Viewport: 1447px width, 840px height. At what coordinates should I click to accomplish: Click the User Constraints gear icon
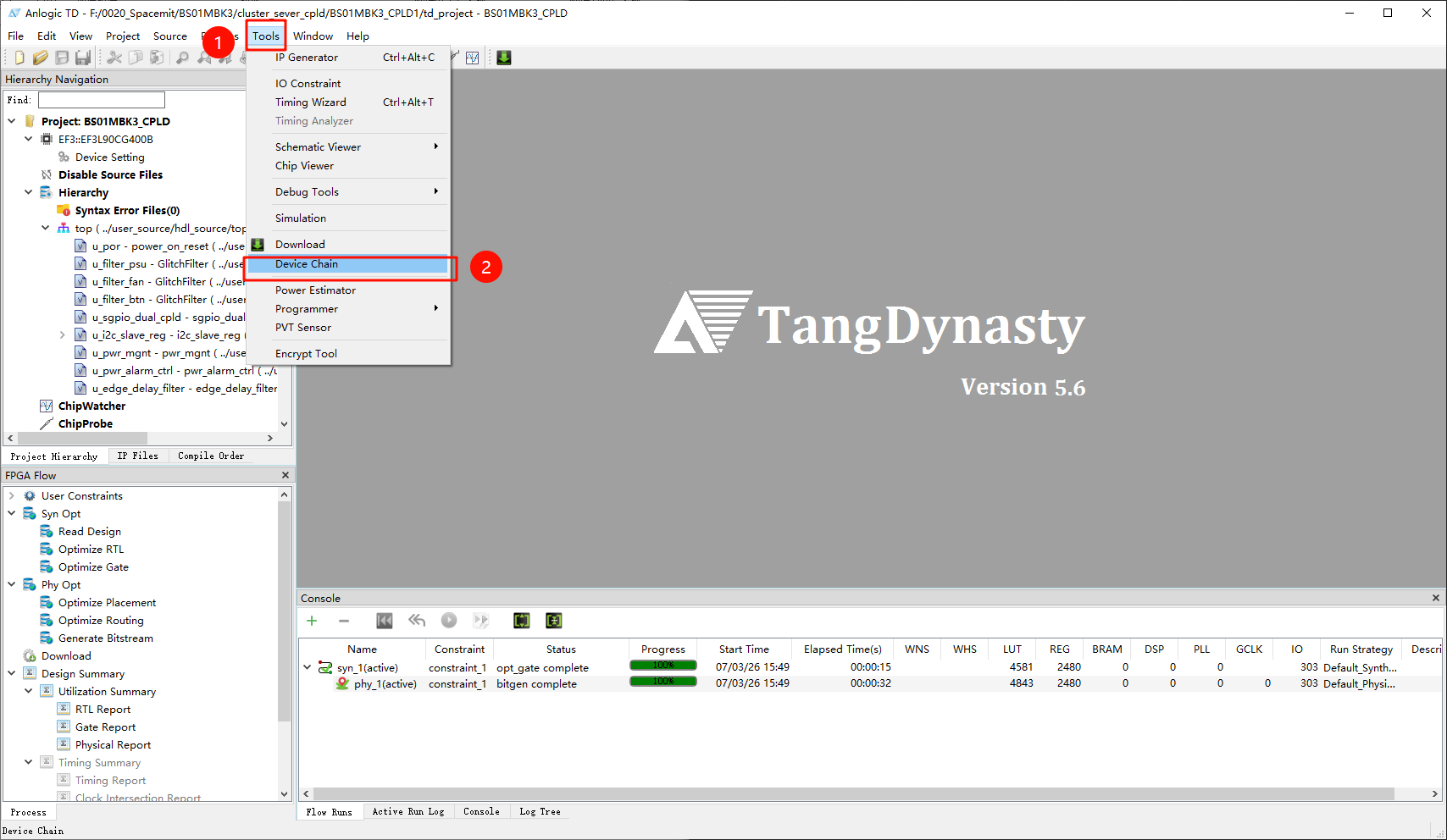30,496
